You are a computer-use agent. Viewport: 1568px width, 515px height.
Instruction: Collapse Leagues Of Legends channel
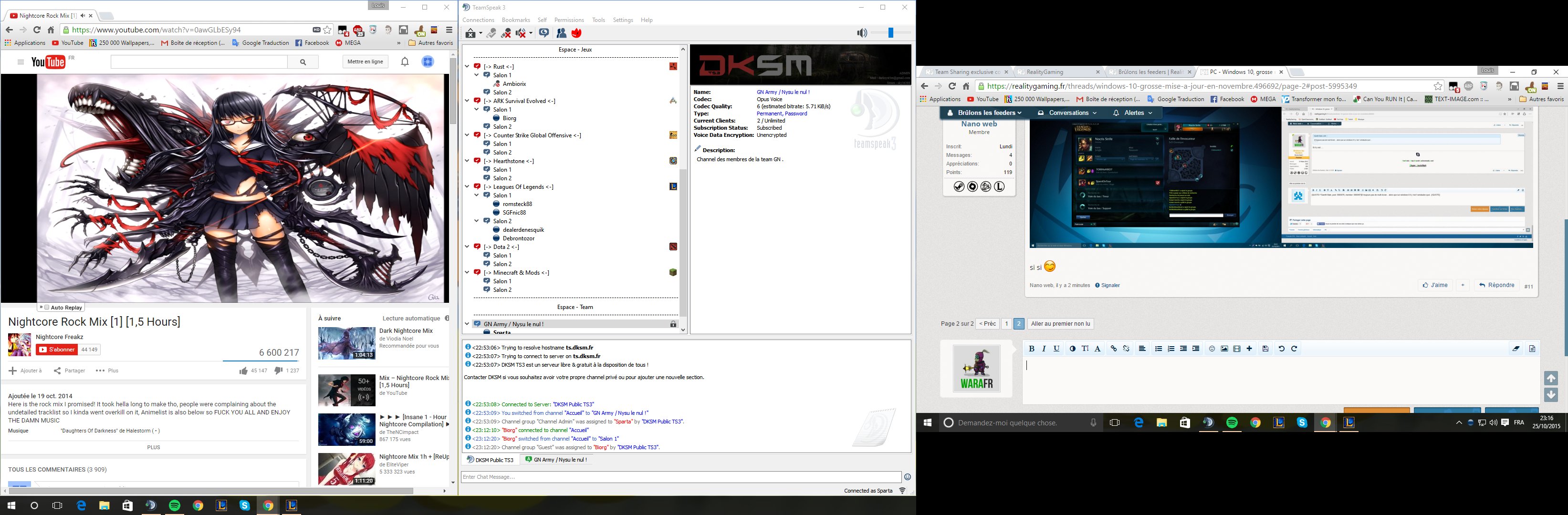pos(467,186)
